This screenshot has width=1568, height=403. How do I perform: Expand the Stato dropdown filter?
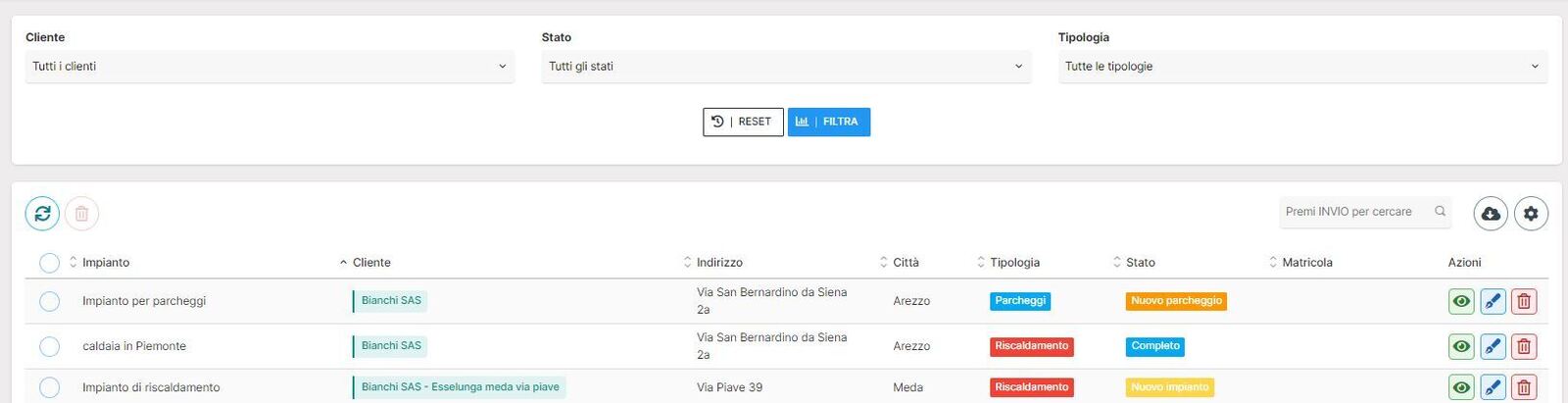click(786, 67)
